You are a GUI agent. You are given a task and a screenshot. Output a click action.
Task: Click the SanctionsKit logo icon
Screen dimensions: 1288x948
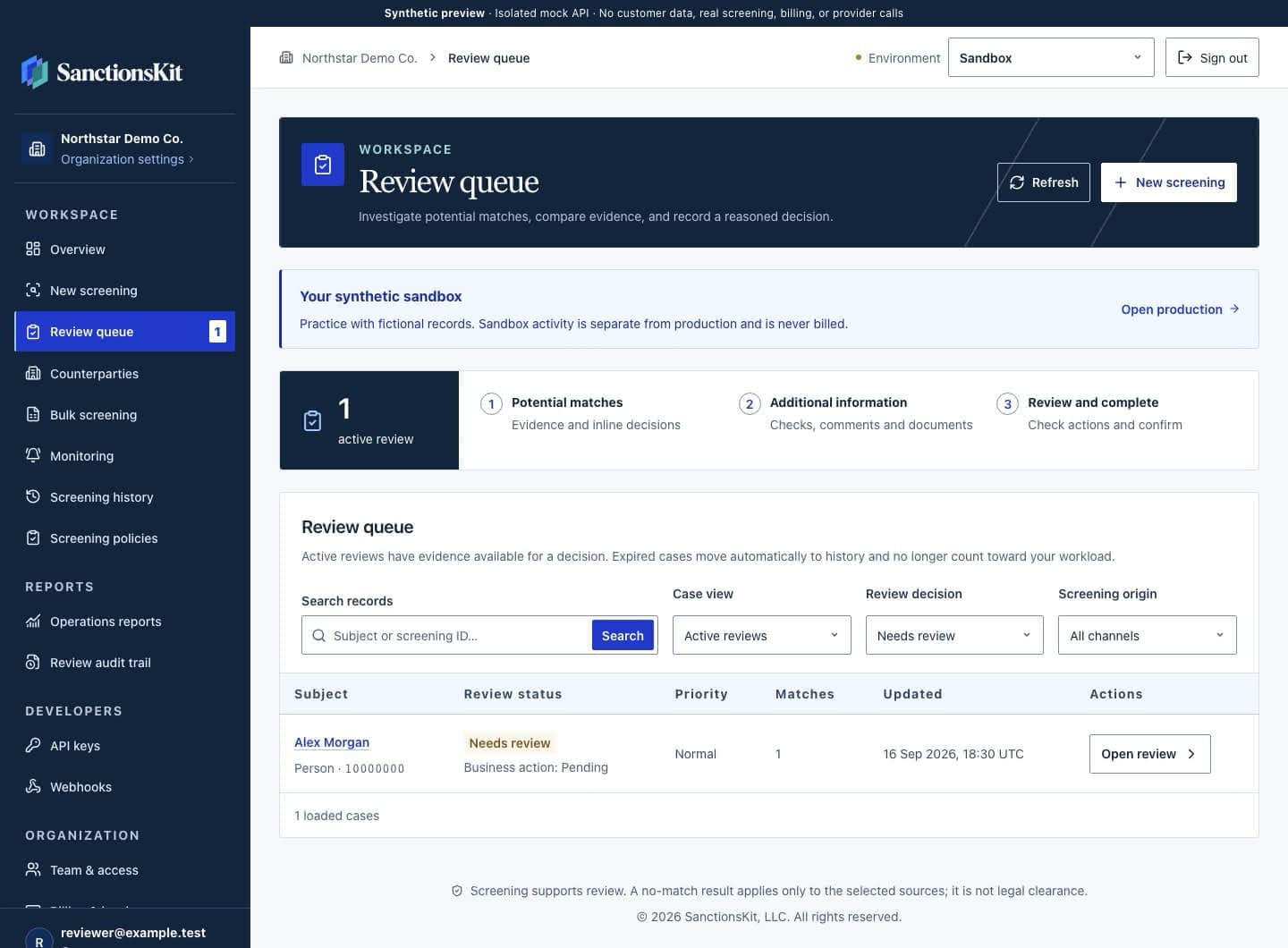point(35,72)
